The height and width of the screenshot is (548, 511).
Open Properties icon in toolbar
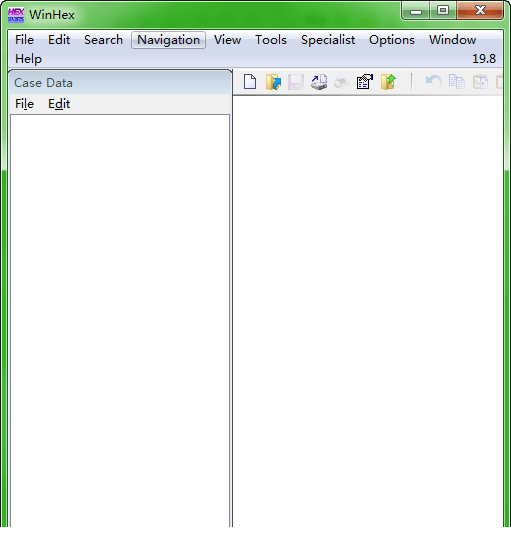365,82
